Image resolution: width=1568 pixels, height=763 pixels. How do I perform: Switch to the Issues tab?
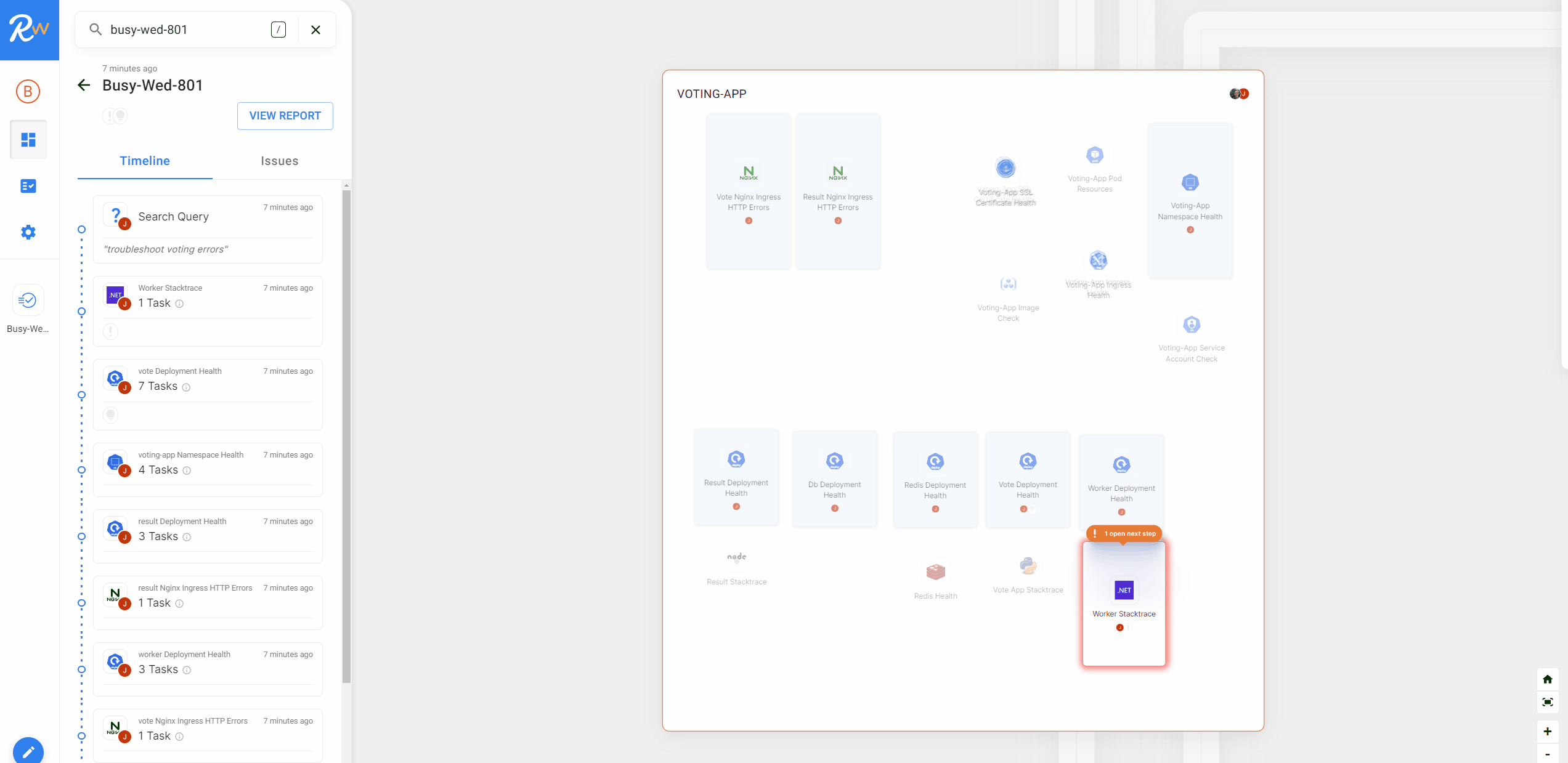pos(279,161)
